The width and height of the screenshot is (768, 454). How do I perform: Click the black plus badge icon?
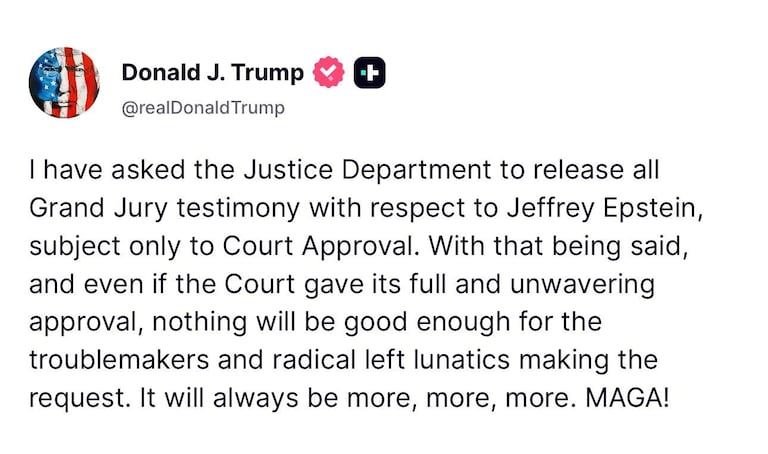(369, 73)
